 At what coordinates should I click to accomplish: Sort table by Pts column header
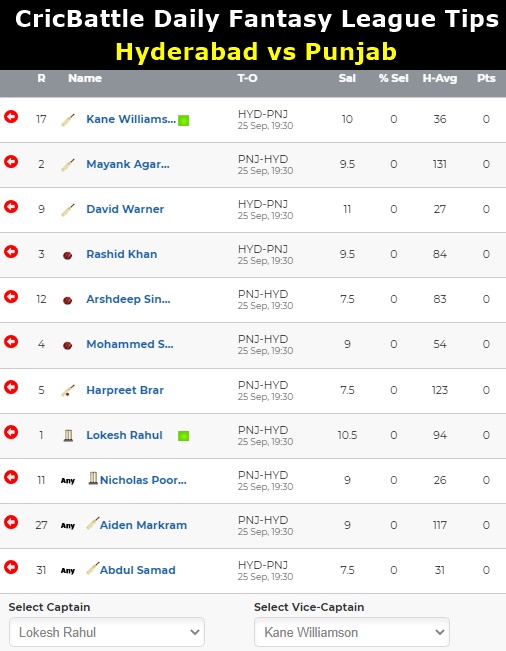[x=486, y=78]
